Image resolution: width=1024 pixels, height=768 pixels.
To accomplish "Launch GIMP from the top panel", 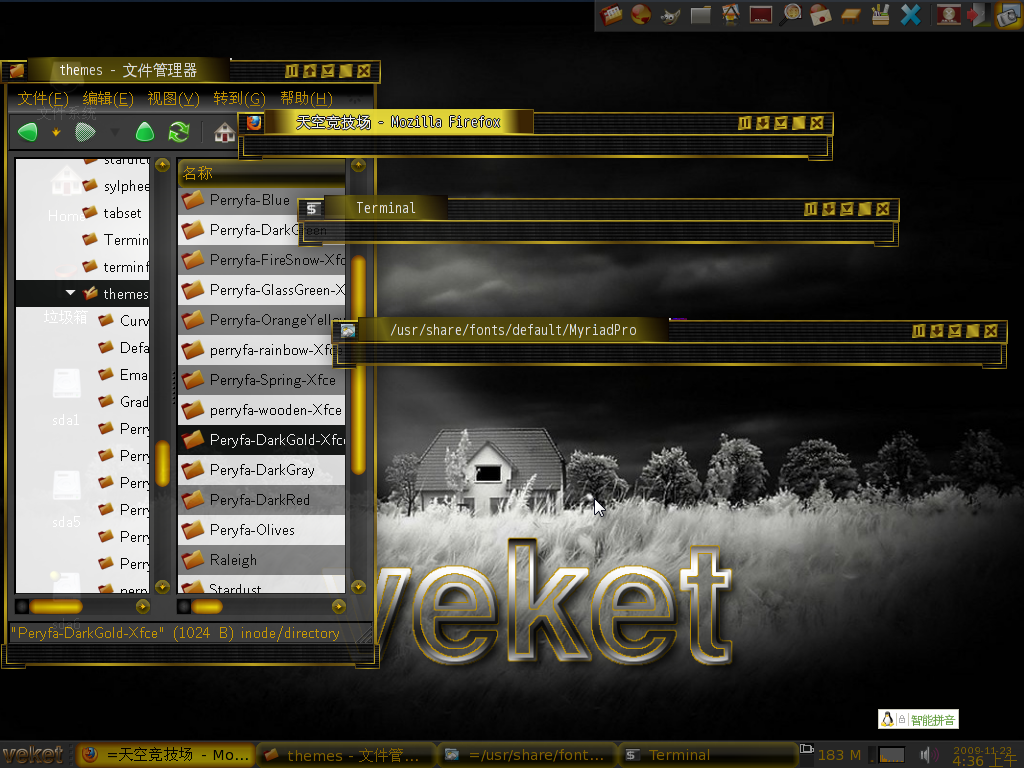I will point(671,15).
